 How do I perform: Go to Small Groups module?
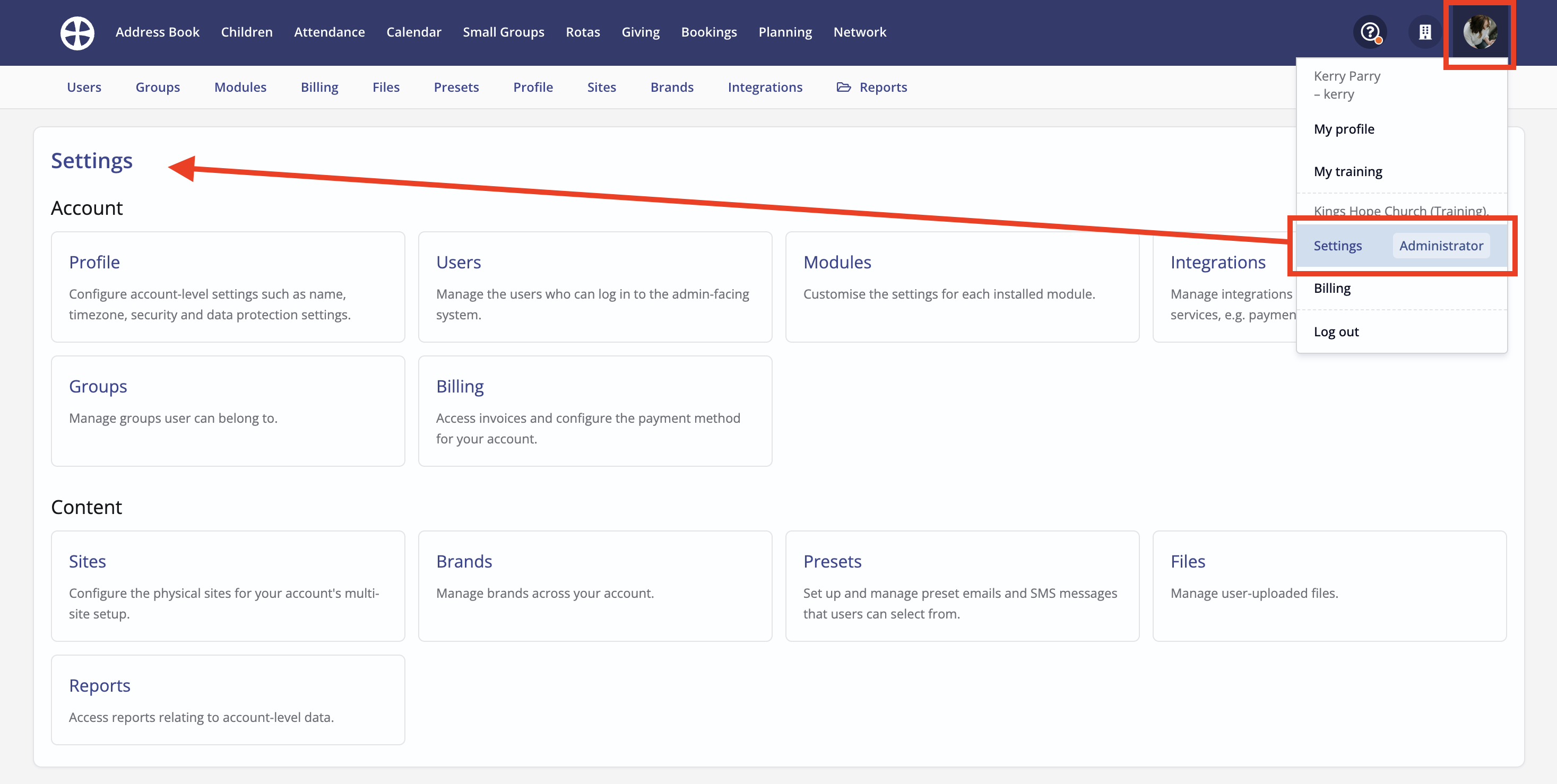503,32
